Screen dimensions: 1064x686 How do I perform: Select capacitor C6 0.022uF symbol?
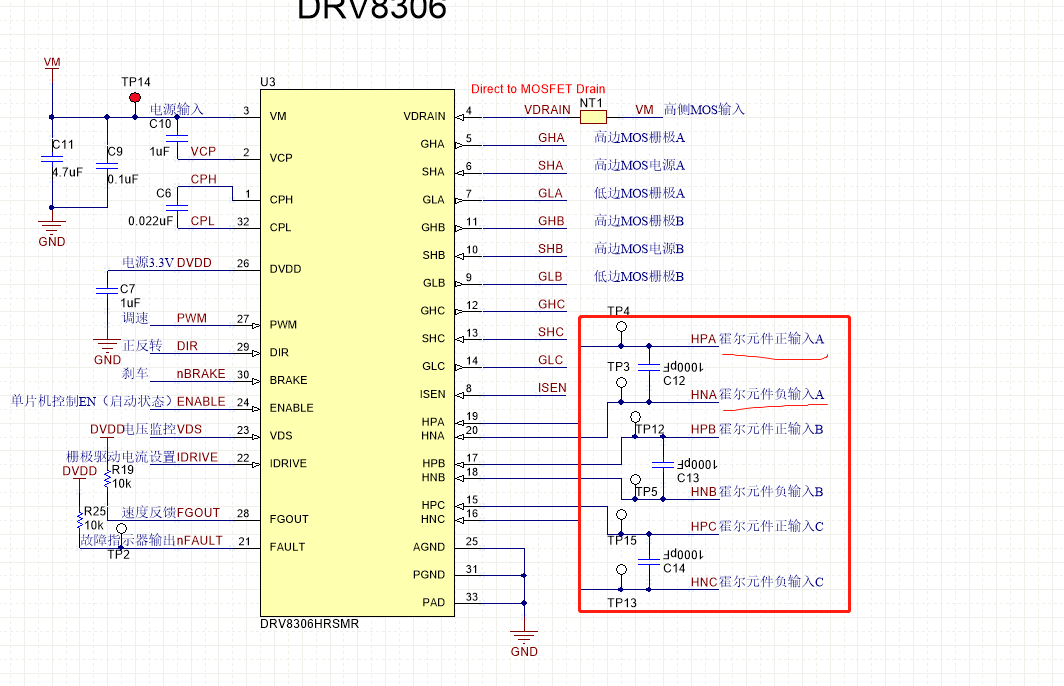[x=177, y=207]
